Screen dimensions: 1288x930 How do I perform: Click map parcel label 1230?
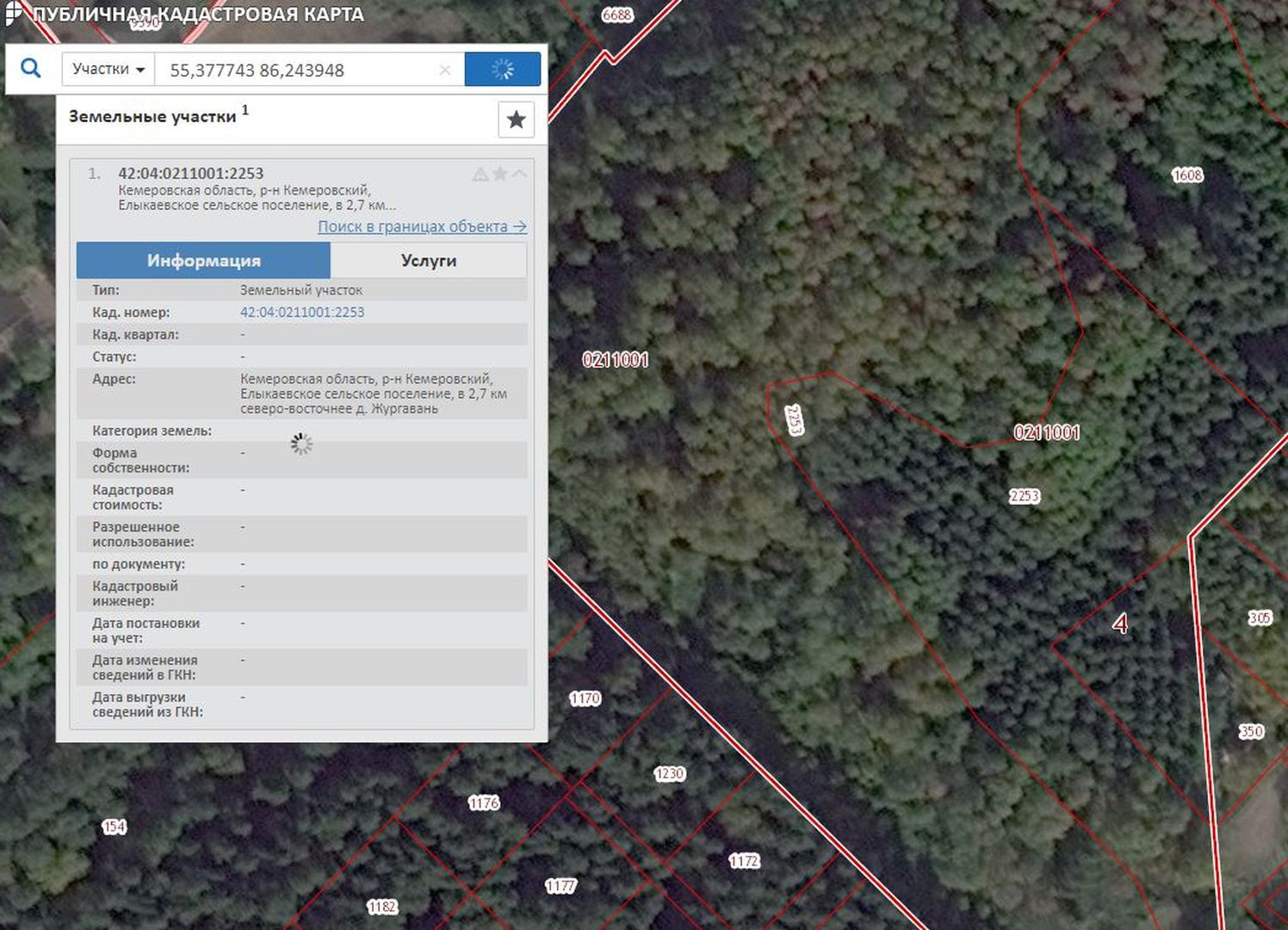coord(669,773)
